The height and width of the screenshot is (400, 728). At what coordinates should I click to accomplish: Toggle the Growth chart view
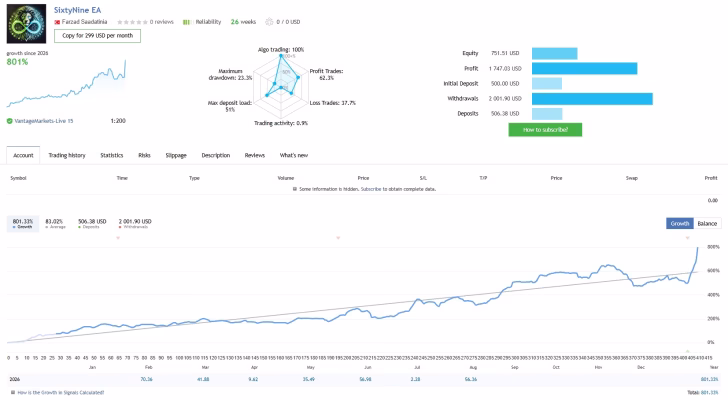point(680,224)
